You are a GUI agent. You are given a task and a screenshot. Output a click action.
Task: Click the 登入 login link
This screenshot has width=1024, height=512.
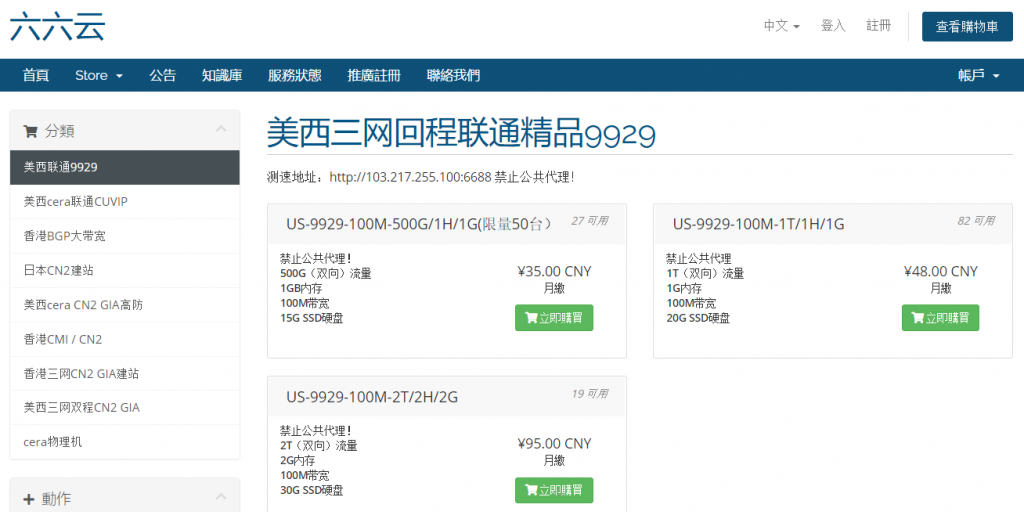(833, 26)
